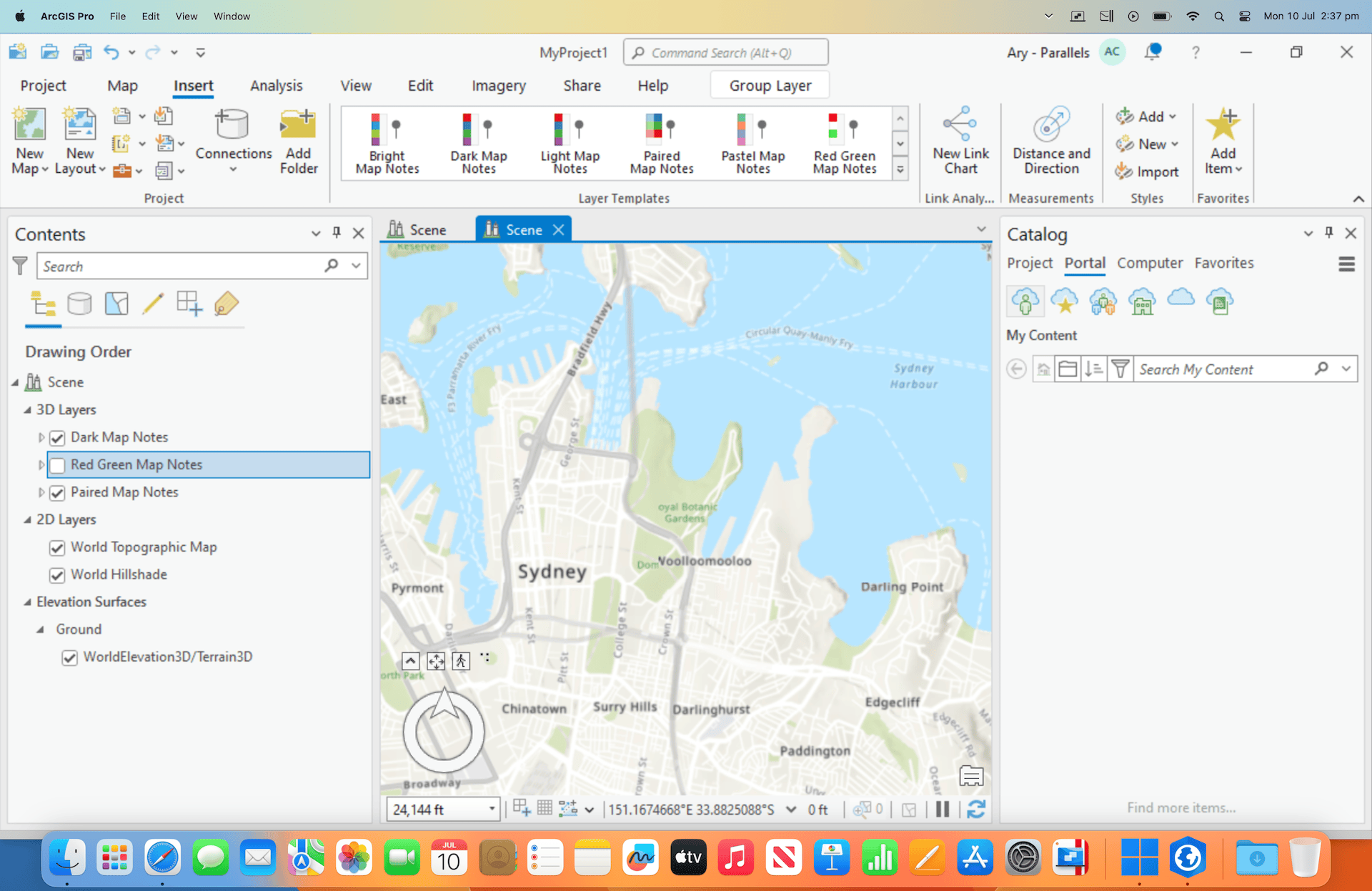Switch to the Imagery ribbon tab
This screenshot has height=891, width=1372.
point(498,85)
